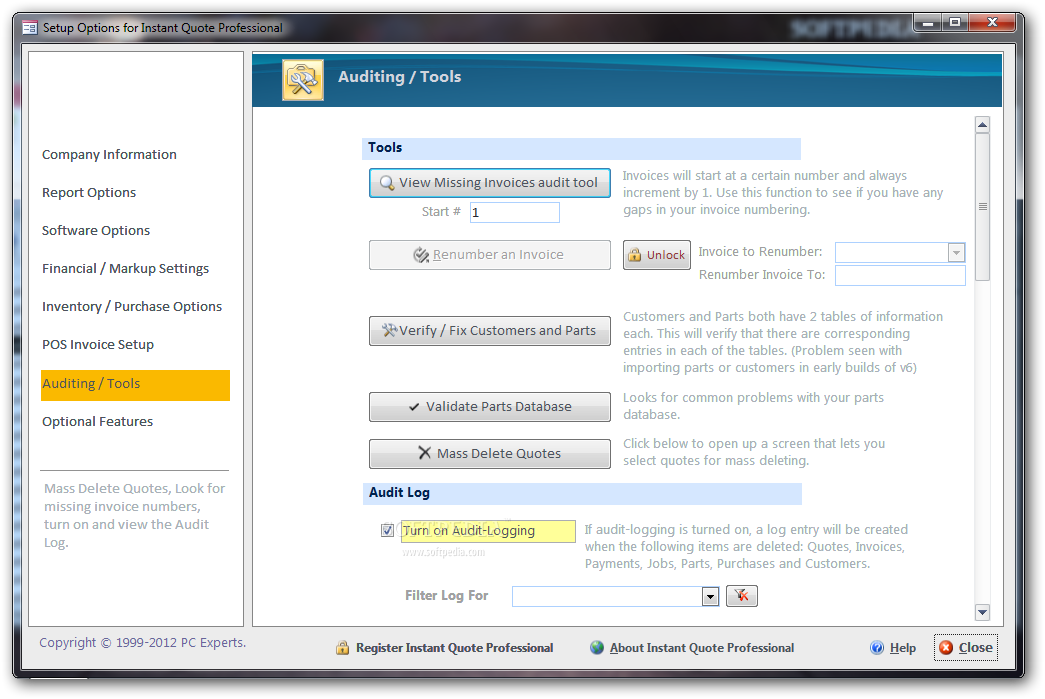Click Register Instant Quote Professional link
This screenshot has height=699, width=1045.
(x=455, y=648)
